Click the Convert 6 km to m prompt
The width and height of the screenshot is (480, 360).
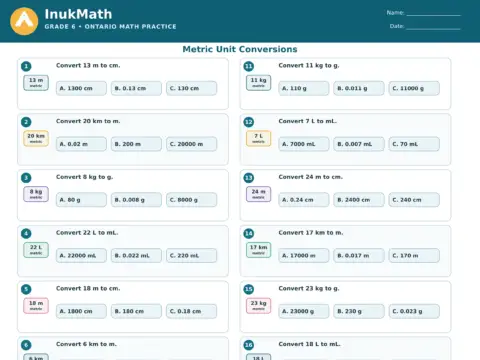pyautogui.click(x=86, y=344)
